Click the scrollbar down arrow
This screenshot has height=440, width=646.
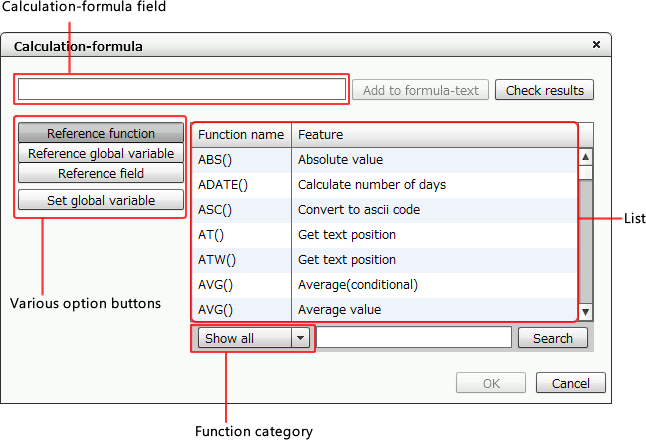click(585, 312)
